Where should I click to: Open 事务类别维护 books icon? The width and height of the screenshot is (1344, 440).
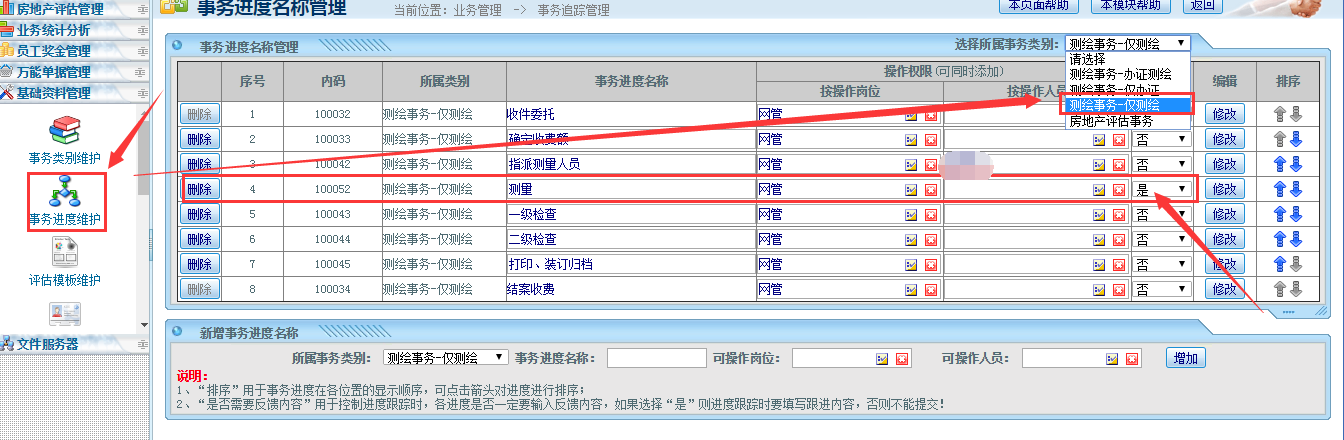[64, 130]
